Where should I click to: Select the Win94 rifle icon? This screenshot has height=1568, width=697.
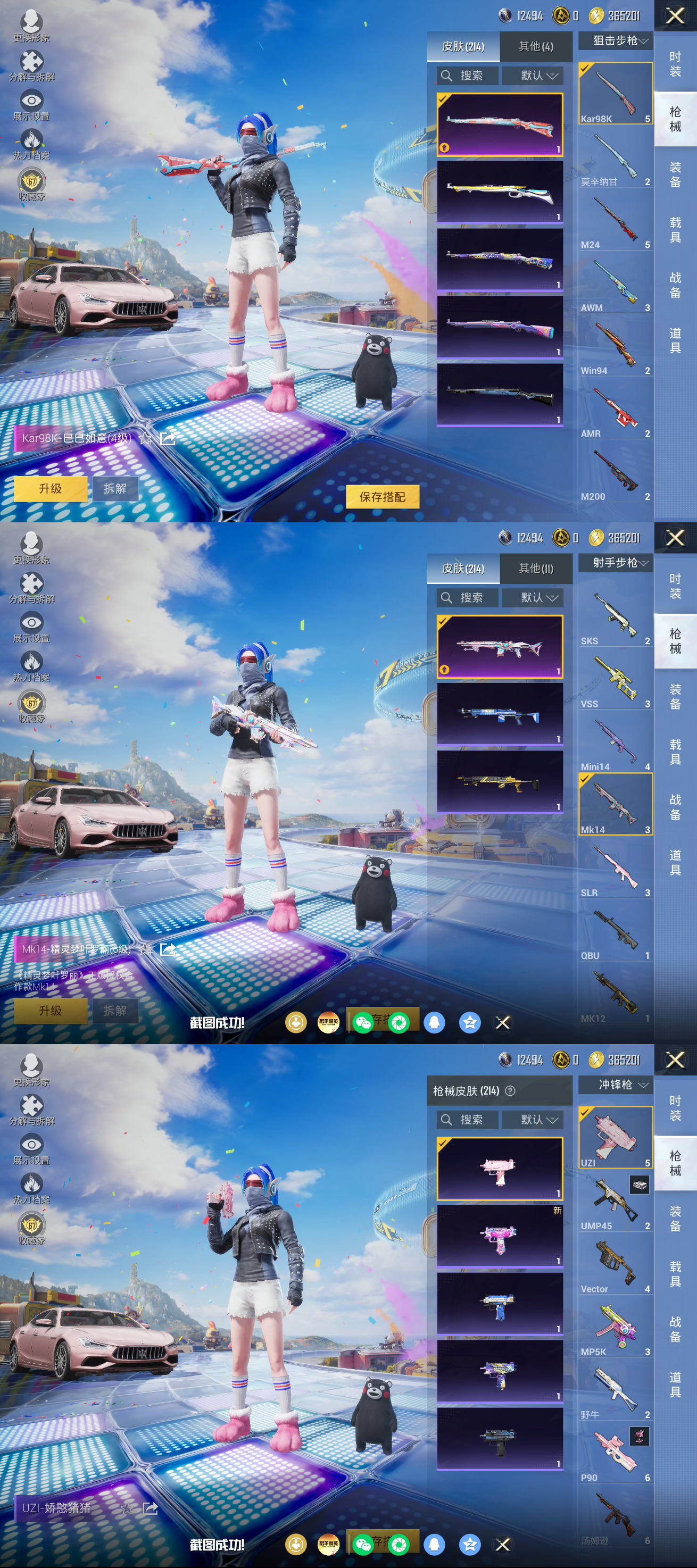click(616, 346)
